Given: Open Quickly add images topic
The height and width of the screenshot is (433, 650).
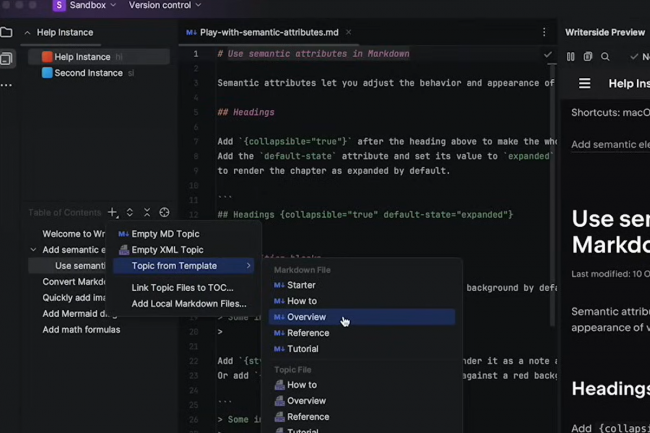Looking at the screenshot, I should pos(73,298).
